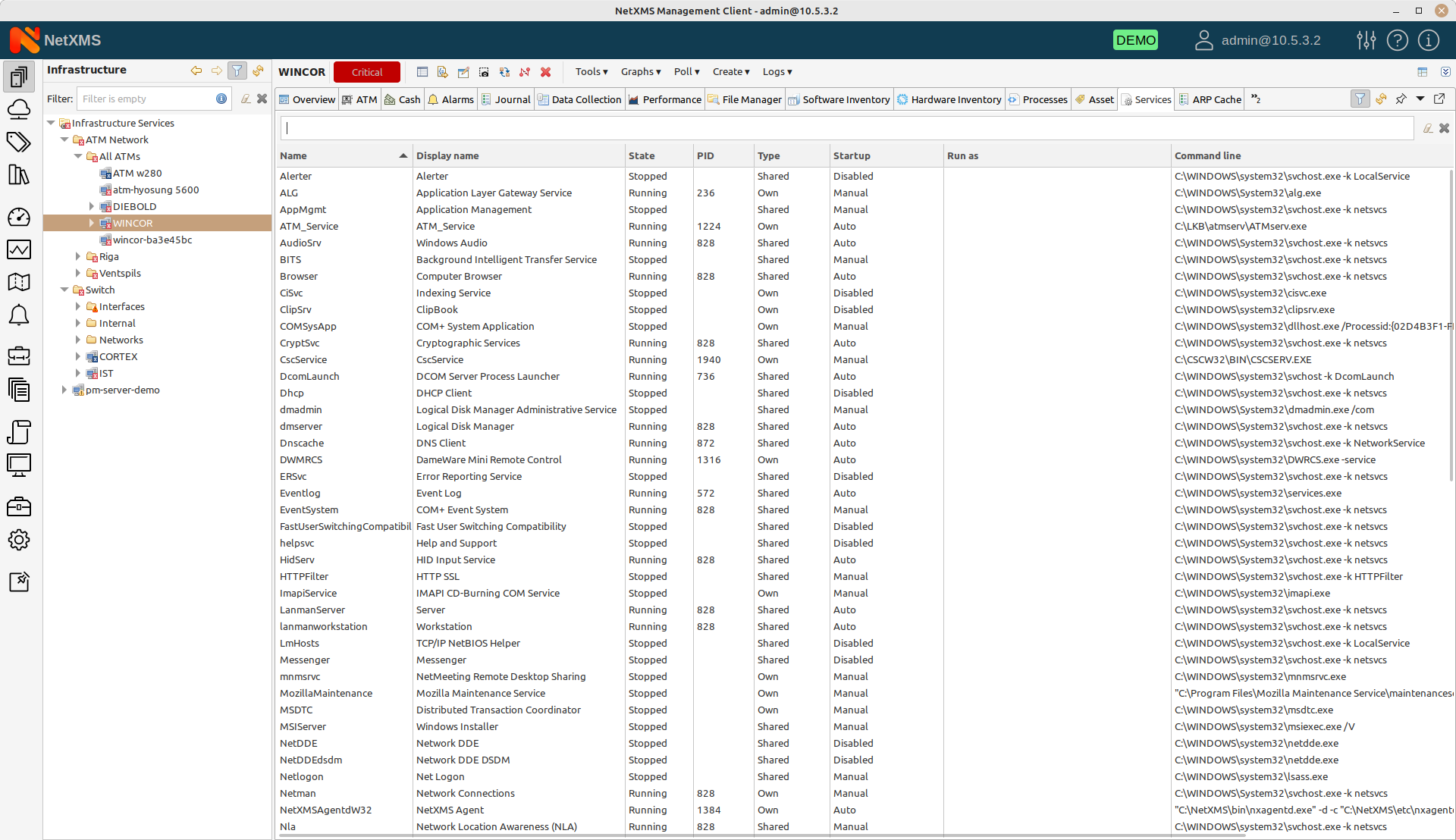Image resolution: width=1456 pixels, height=840 pixels.
Task: Open the Tools dropdown menu
Action: tap(591, 71)
